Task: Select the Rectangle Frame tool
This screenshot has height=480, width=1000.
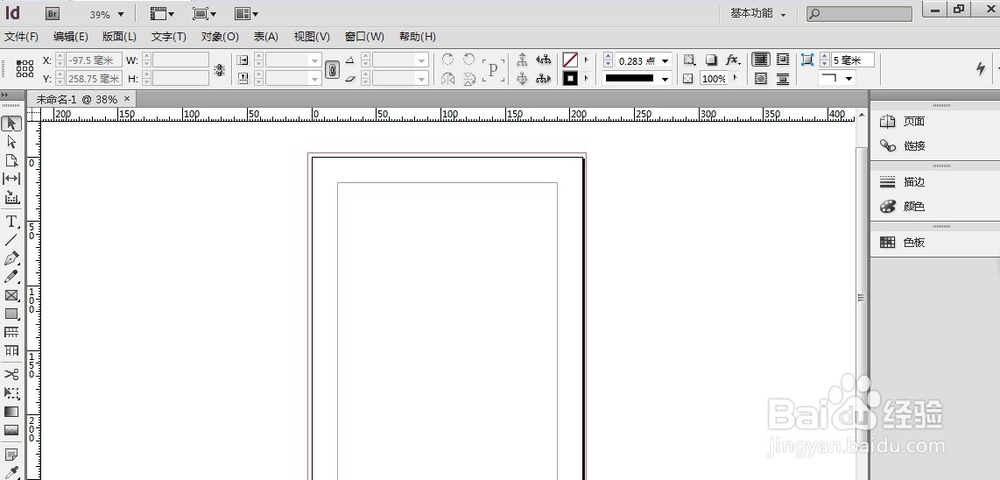Action: 11,296
